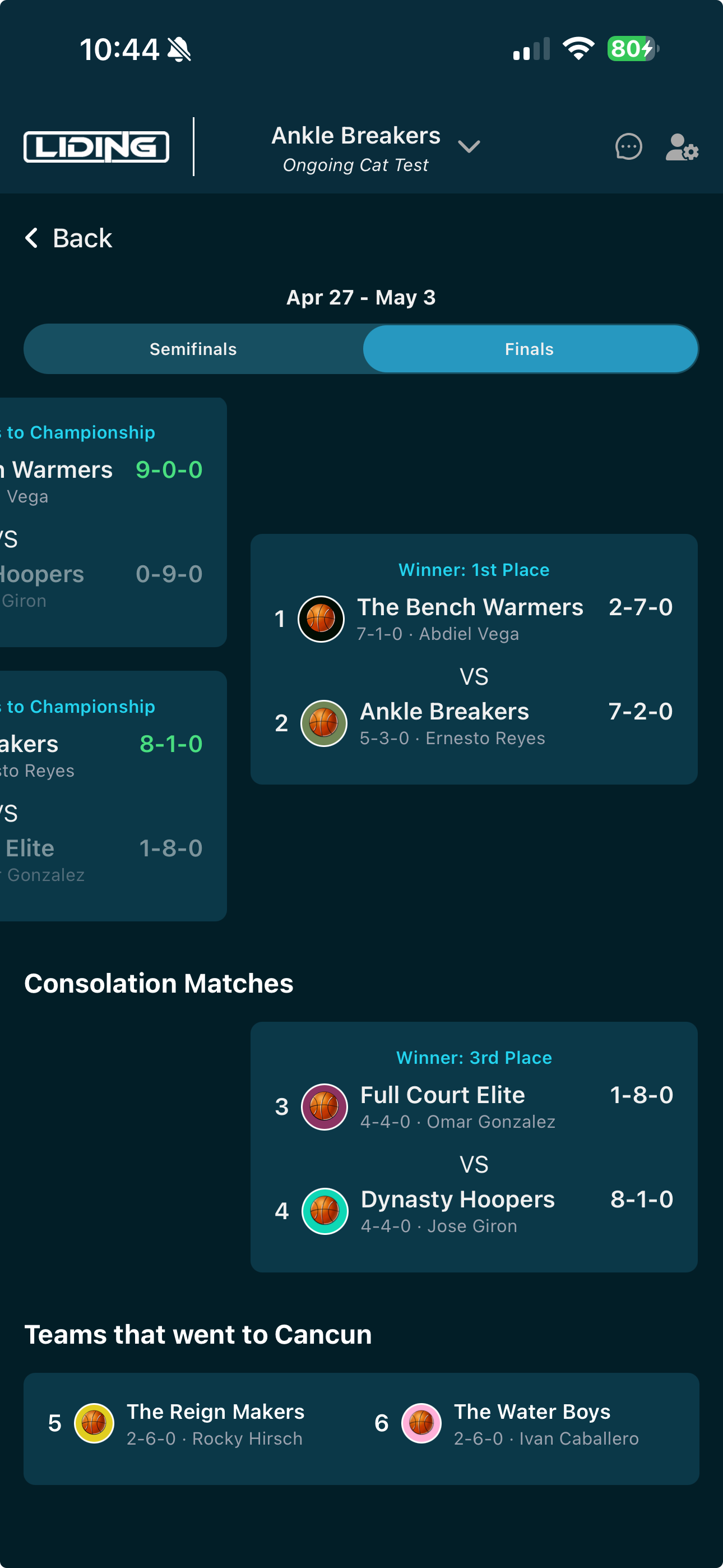Tap The Water Boys pink avatar
Screen dimensions: 723x1568
pos(421,1423)
